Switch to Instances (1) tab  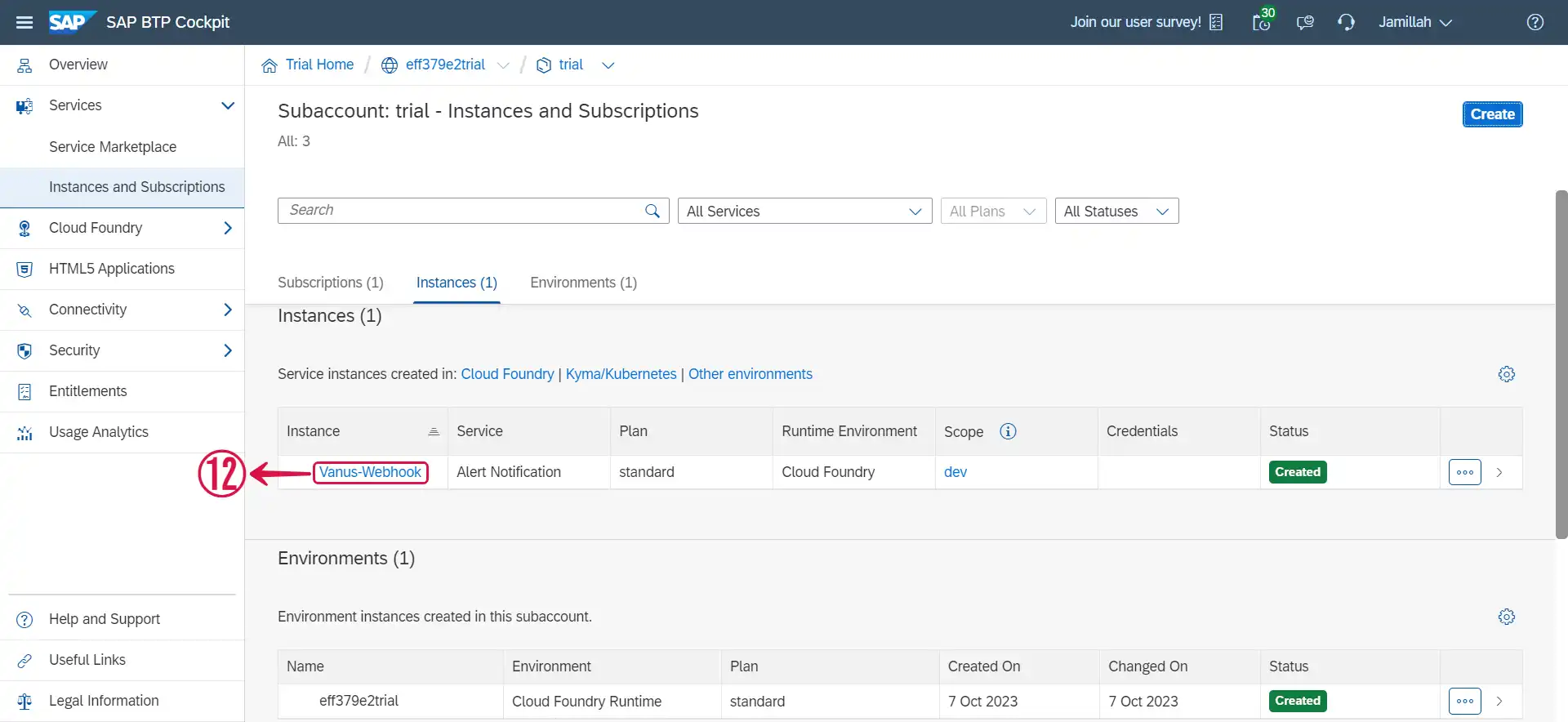tap(457, 283)
